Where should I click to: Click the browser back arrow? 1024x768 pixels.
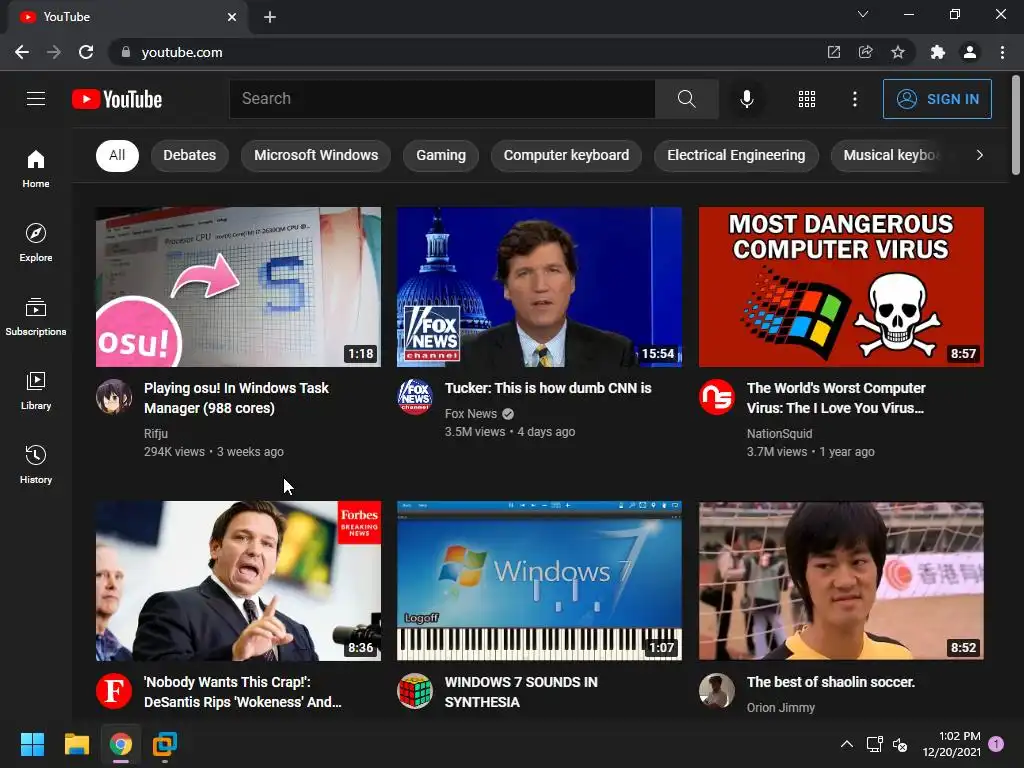coord(22,52)
